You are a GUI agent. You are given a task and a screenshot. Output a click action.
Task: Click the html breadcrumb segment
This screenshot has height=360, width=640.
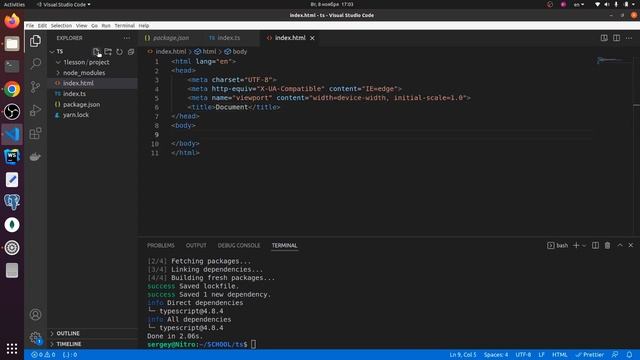click(205, 52)
